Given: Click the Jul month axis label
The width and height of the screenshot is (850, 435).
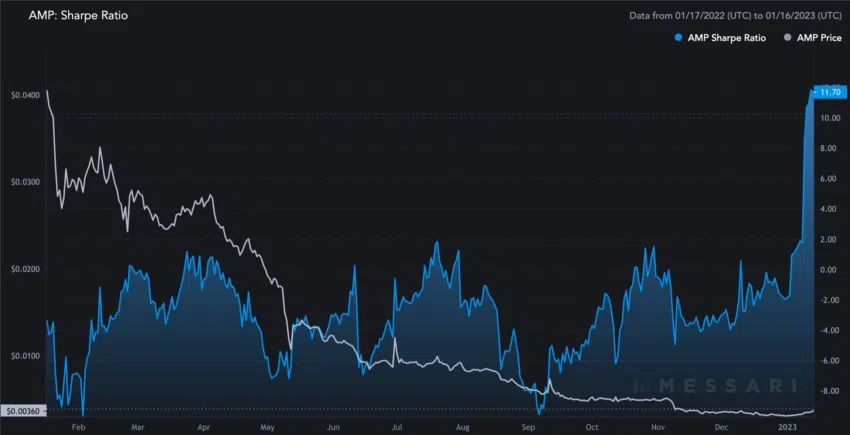Looking at the screenshot, I should tap(397, 427).
